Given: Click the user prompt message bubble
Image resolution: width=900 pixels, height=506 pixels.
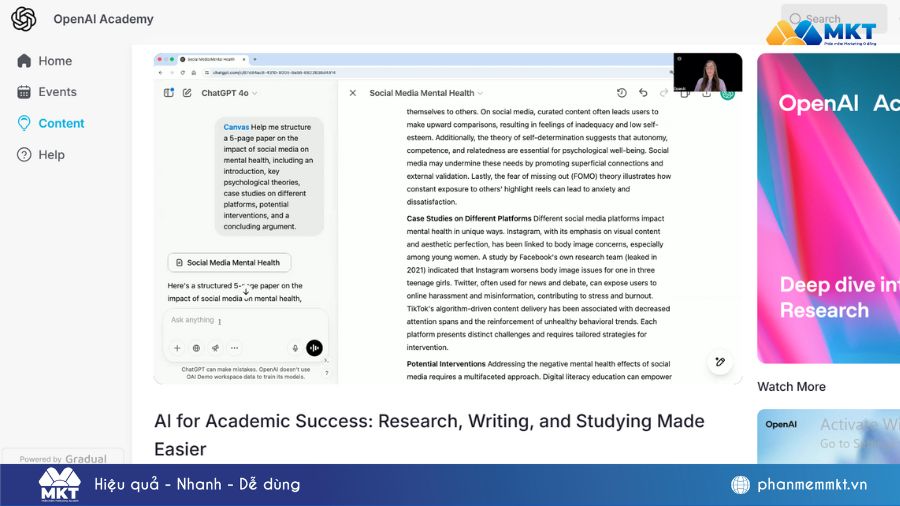Looking at the screenshot, I should point(269,177).
